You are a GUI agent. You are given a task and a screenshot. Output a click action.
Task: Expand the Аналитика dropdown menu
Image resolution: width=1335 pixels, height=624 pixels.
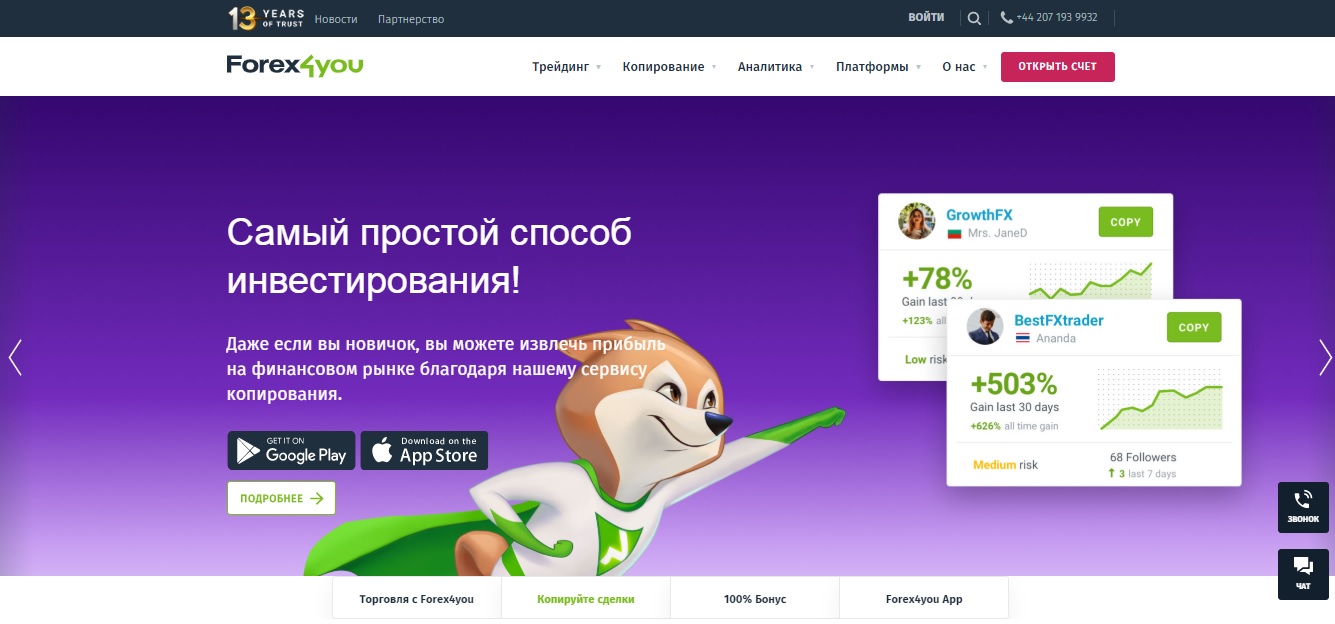point(775,67)
